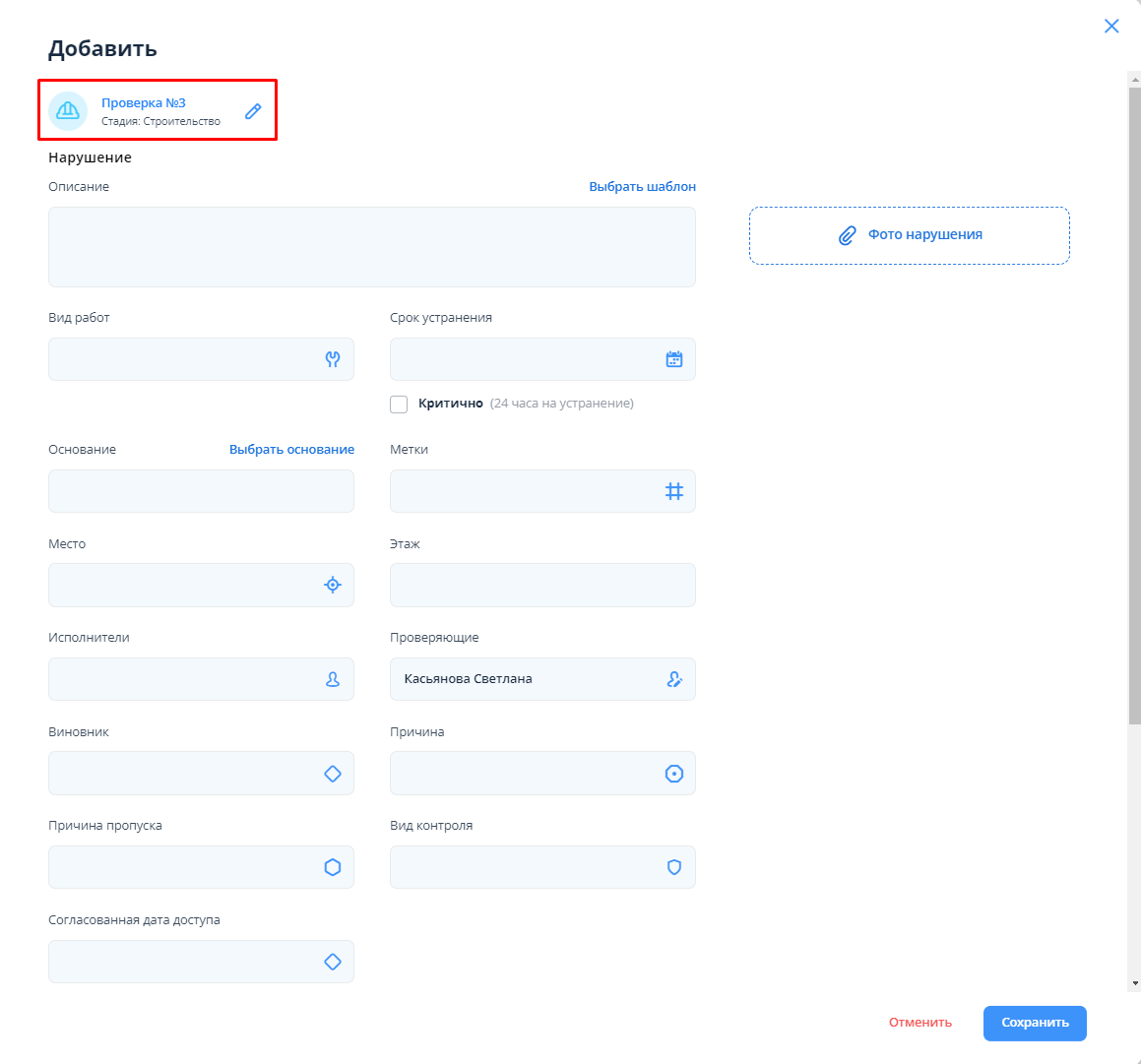Click the pencil edit icon beside Проверка №3

253,111
